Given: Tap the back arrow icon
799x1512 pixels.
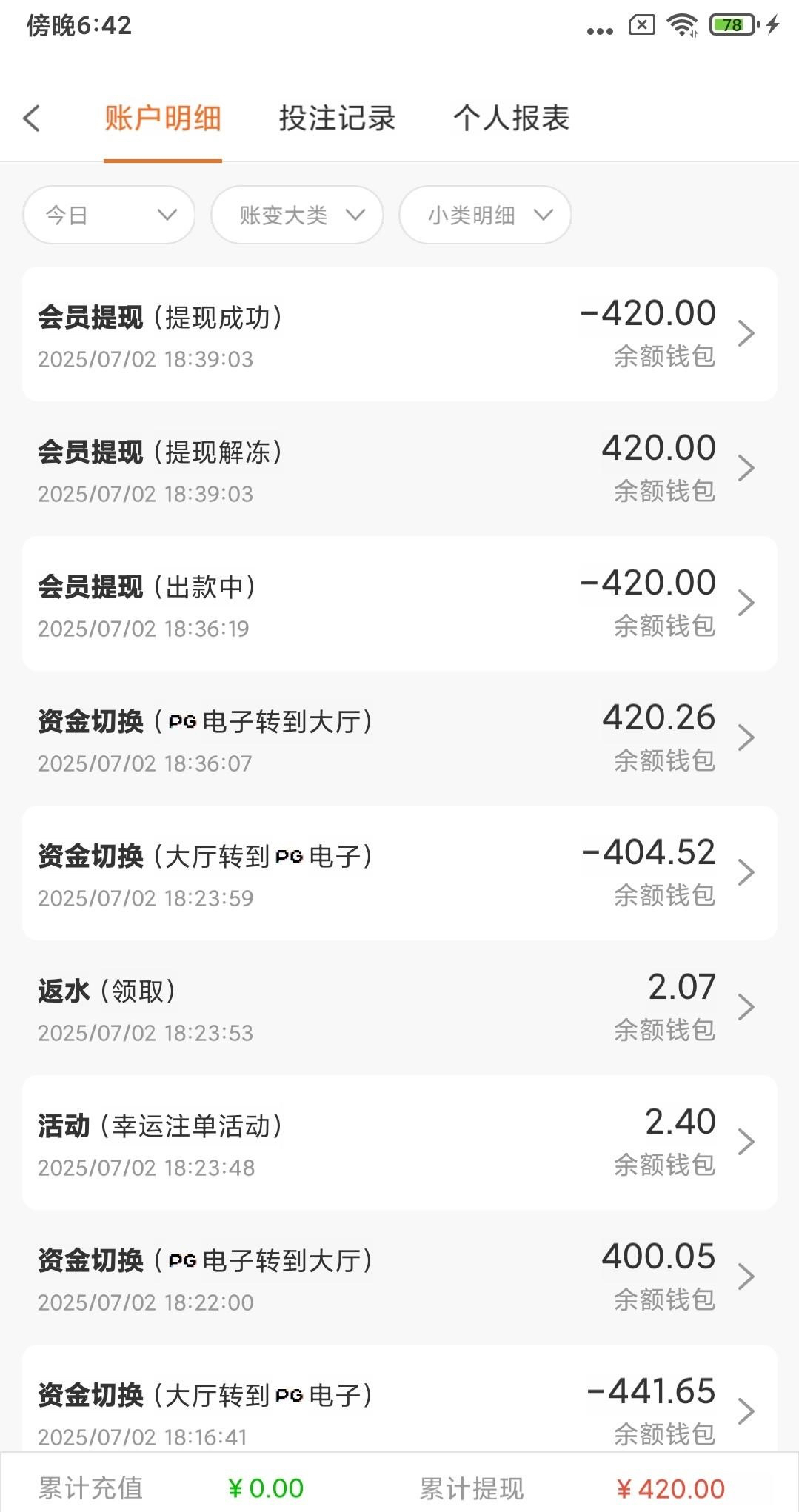Looking at the screenshot, I should [32, 118].
